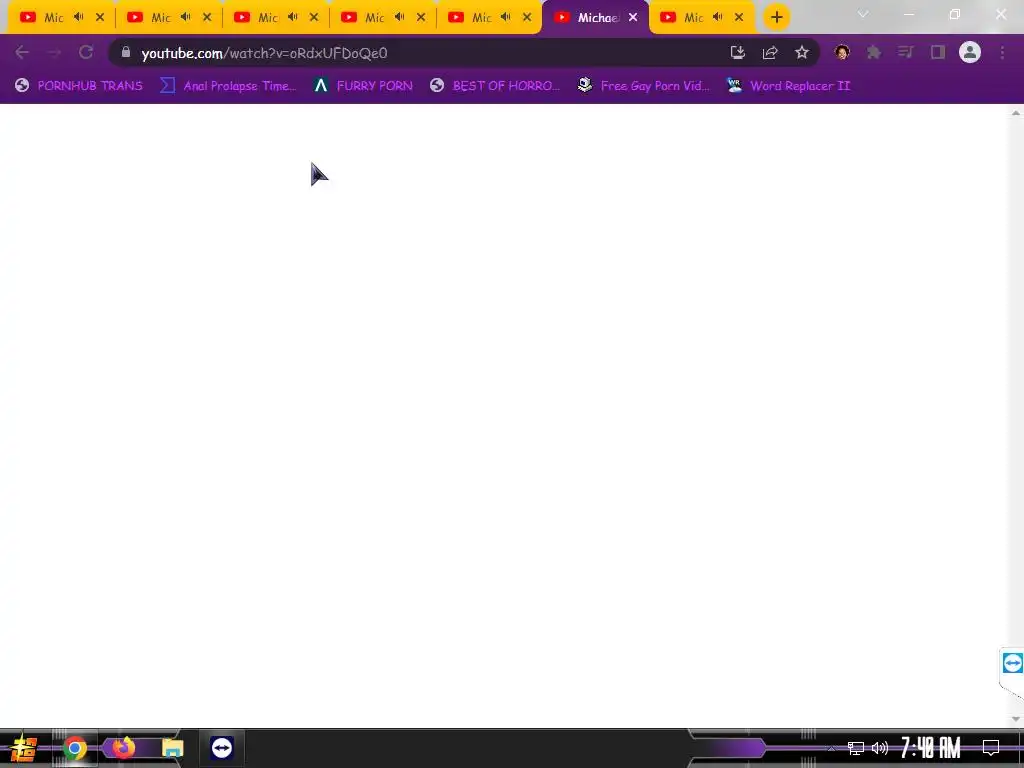The image size is (1024, 768).
Task: Click the network icon in system tray
Action: point(856,748)
